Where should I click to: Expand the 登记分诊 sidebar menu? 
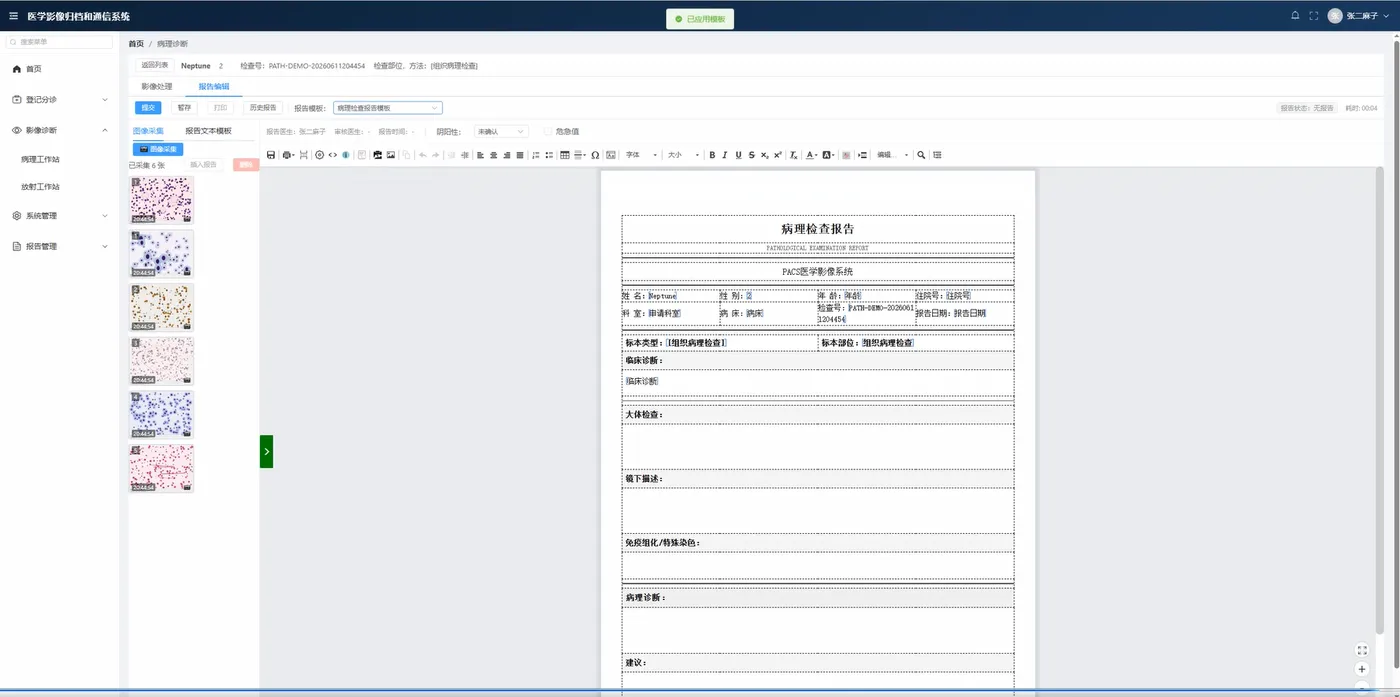(59, 100)
